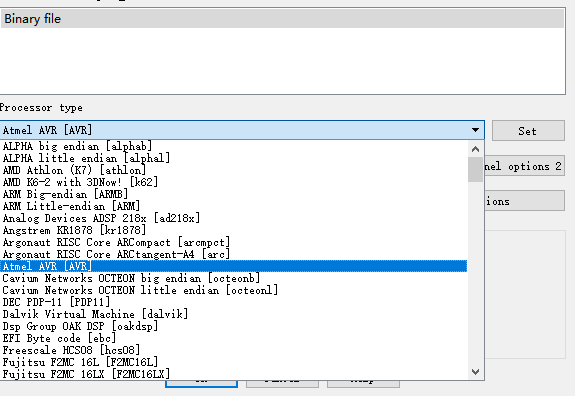Pick ARM Big-endian [ARMB] processor
The image size is (575, 396).
tap(234, 194)
